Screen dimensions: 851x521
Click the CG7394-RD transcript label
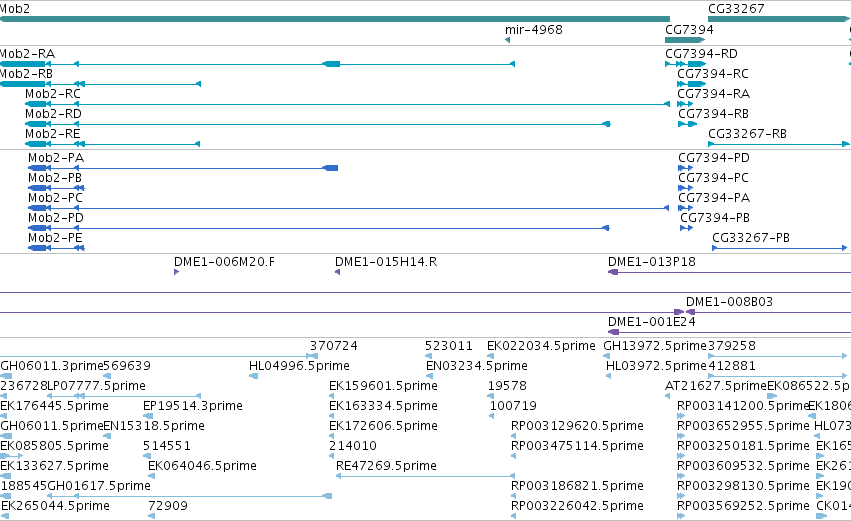(x=701, y=54)
